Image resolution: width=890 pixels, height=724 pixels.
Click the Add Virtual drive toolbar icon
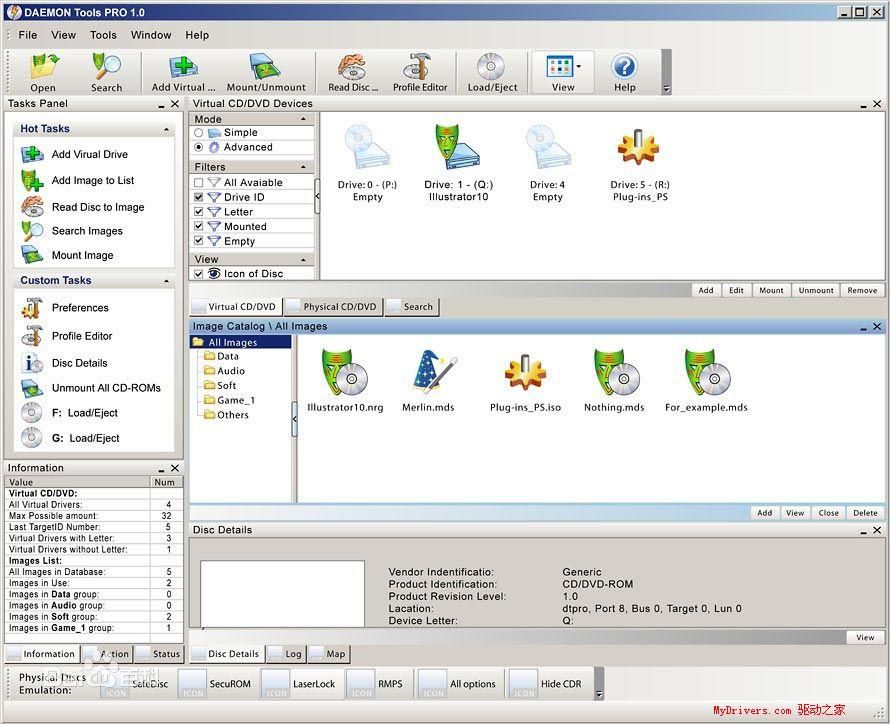(183, 71)
